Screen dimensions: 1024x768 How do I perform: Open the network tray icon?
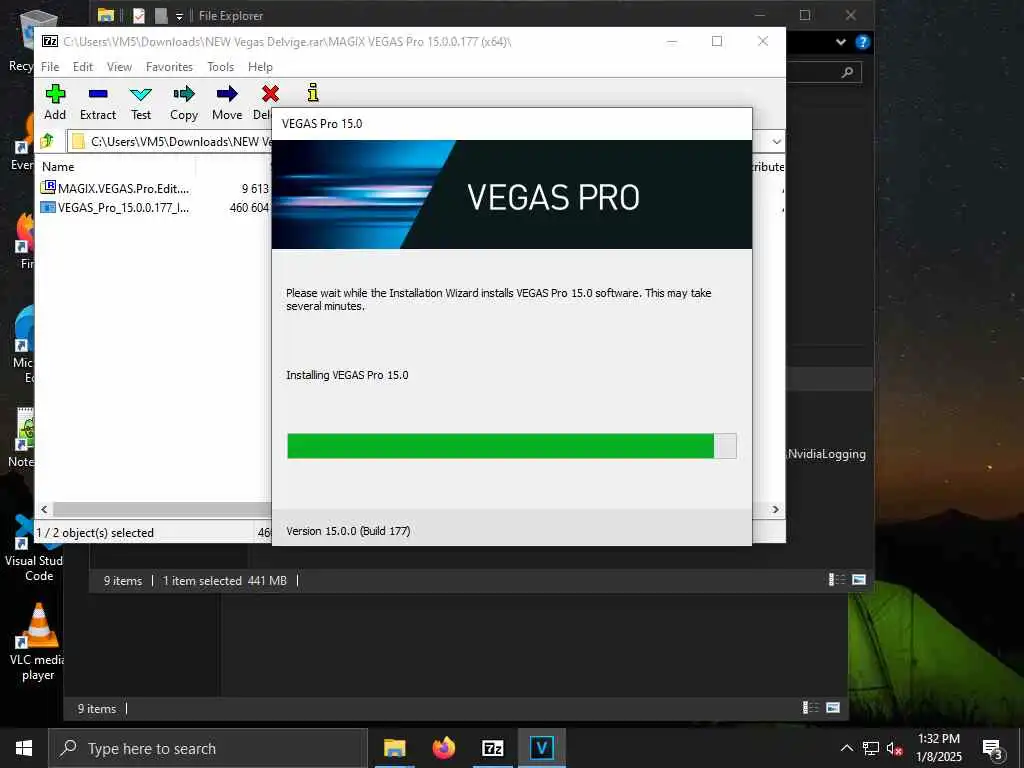[871, 748]
